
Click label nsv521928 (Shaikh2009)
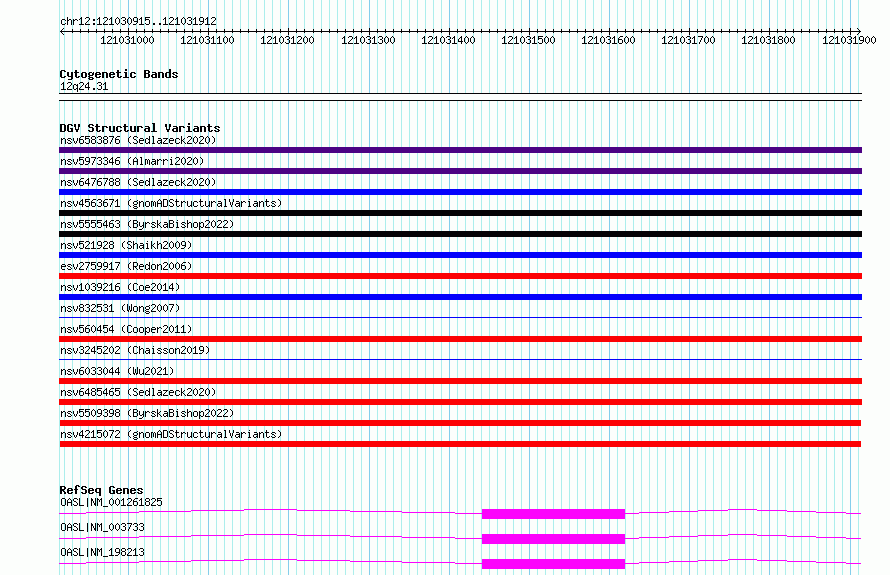126,245
